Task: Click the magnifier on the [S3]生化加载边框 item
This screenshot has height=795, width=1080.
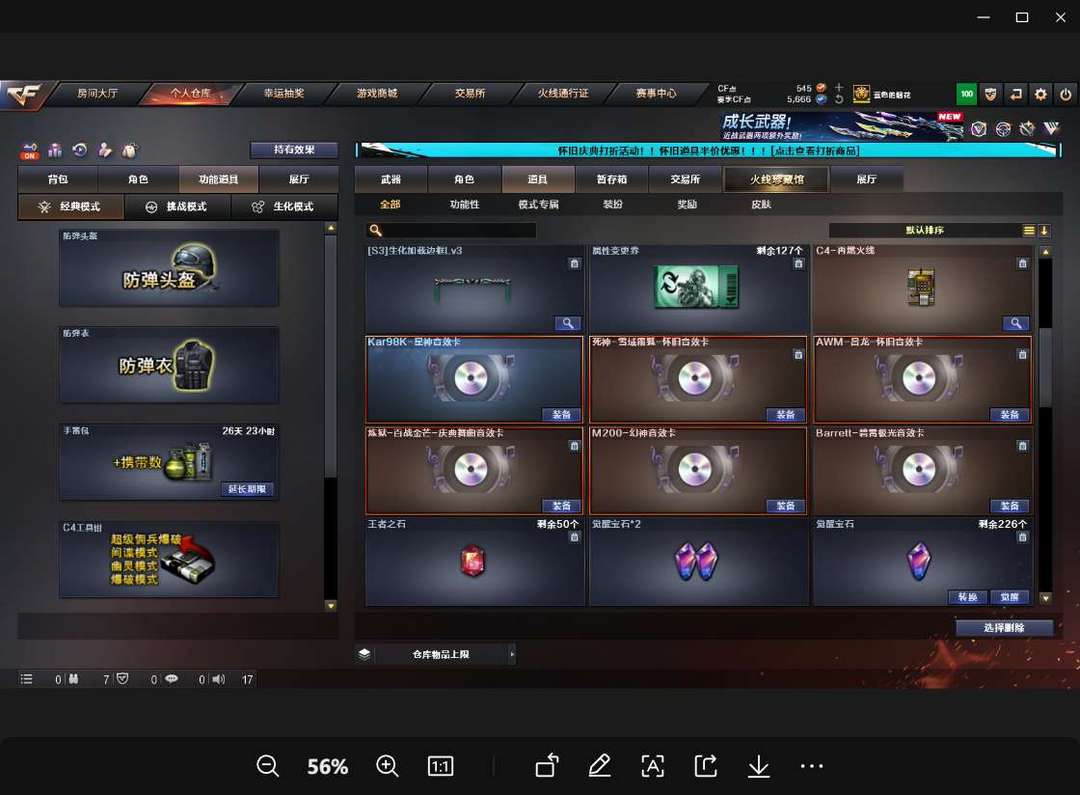Action: coord(568,323)
